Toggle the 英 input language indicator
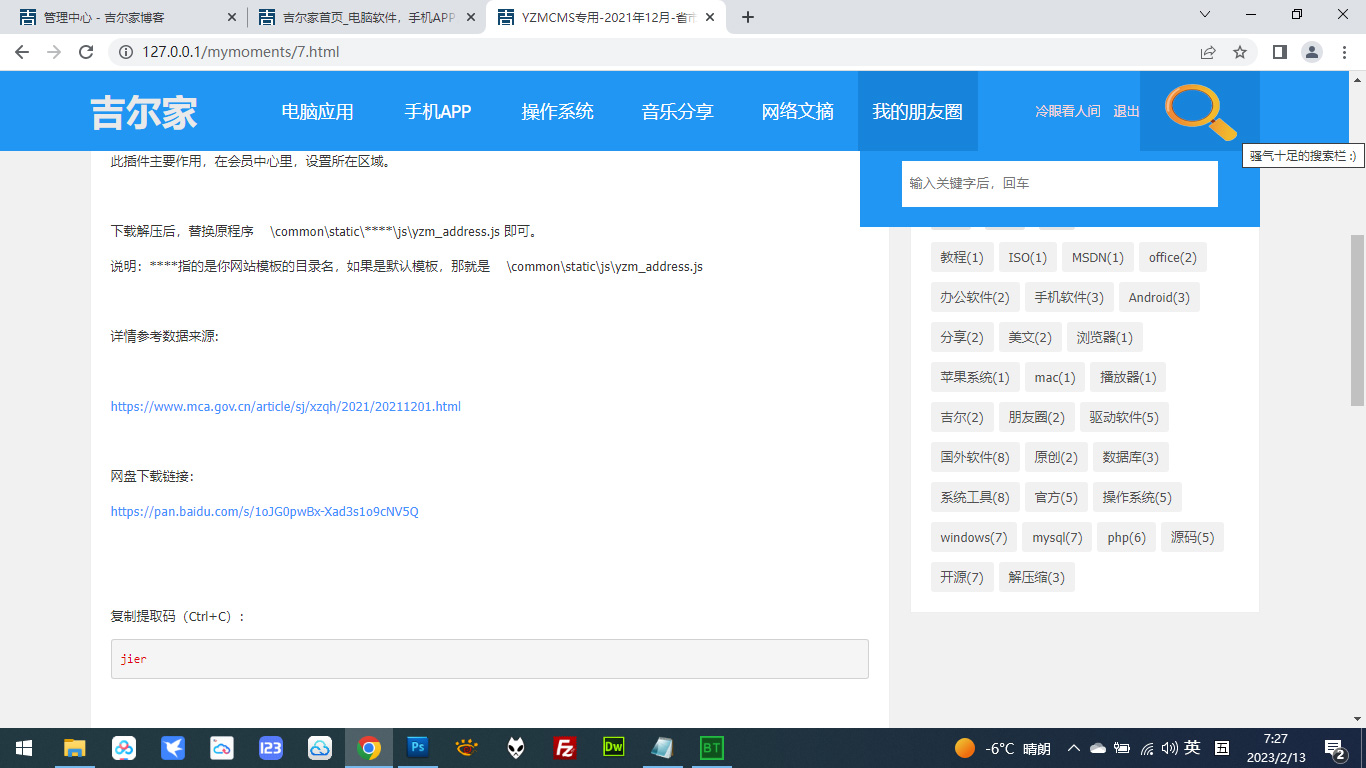The height and width of the screenshot is (768, 1366). click(1192, 748)
